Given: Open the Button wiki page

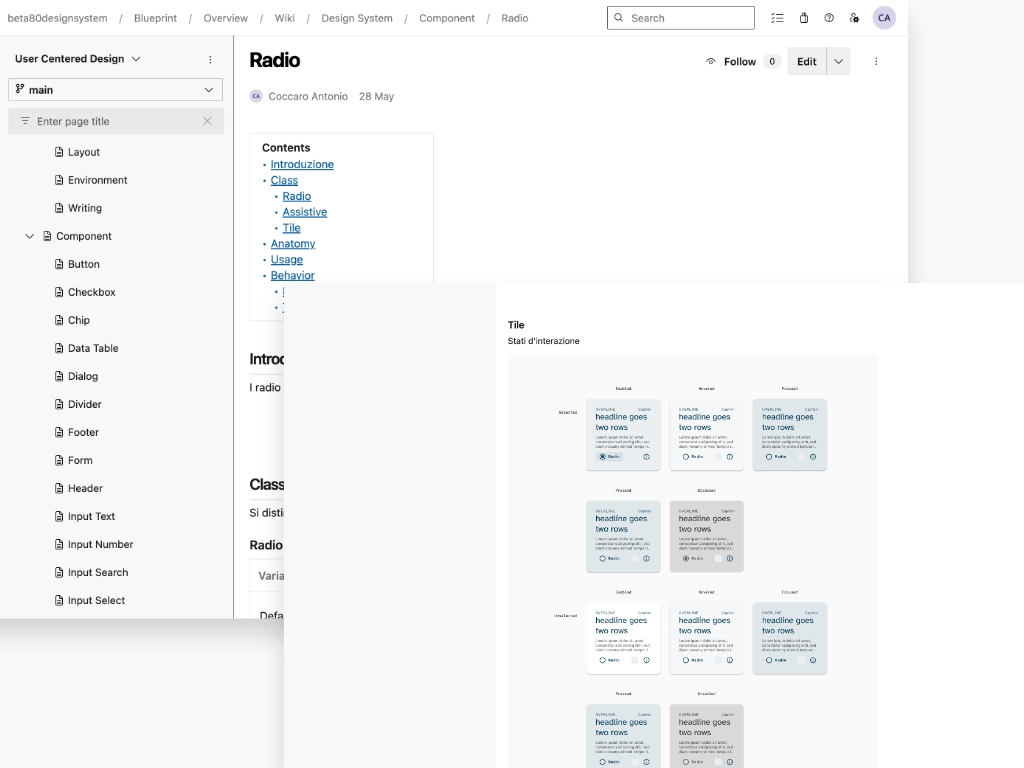Looking at the screenshot, I should tap(84, 264).
